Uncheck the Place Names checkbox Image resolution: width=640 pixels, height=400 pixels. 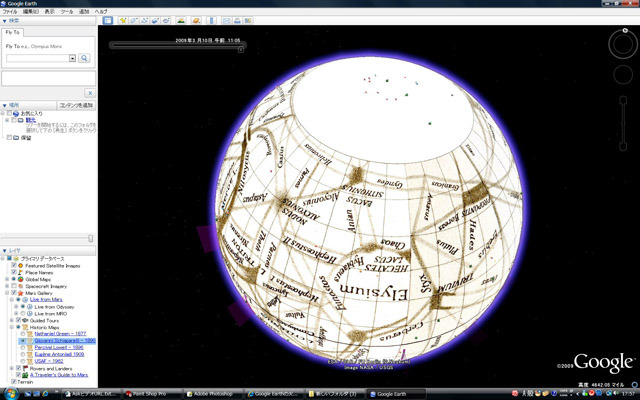[x=14, y=272]
